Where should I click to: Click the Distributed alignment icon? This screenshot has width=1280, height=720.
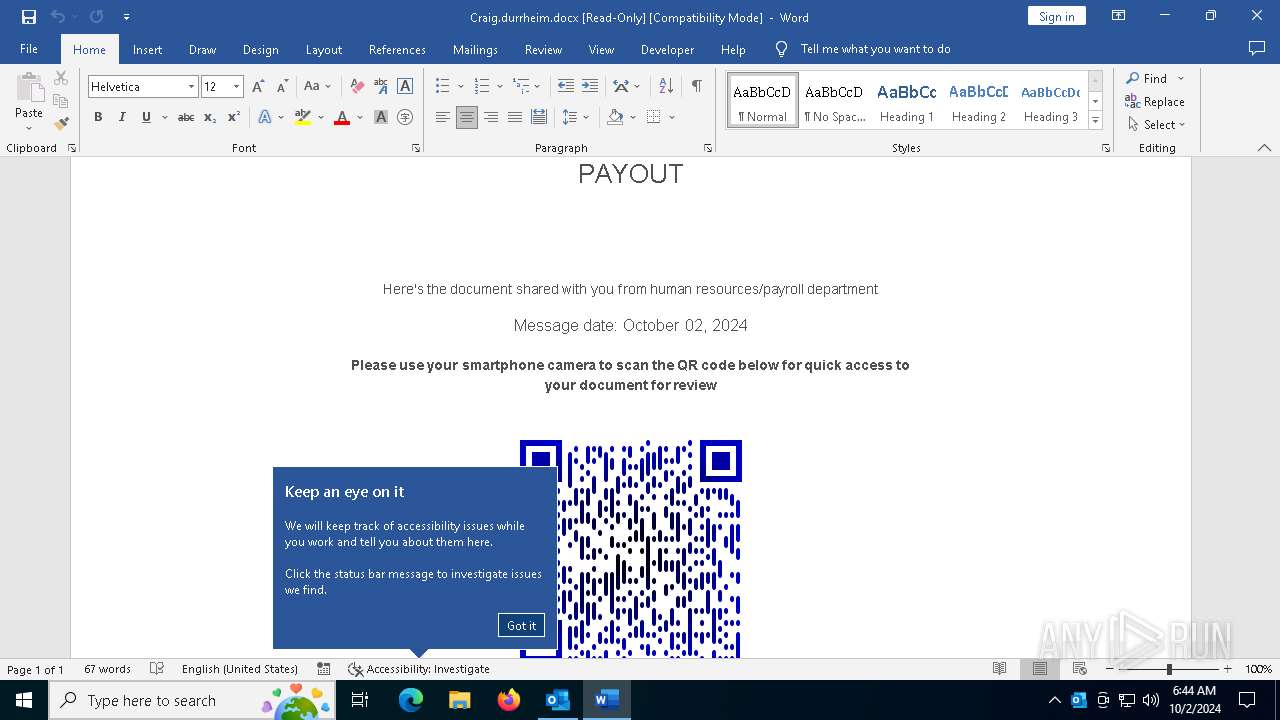539,117
